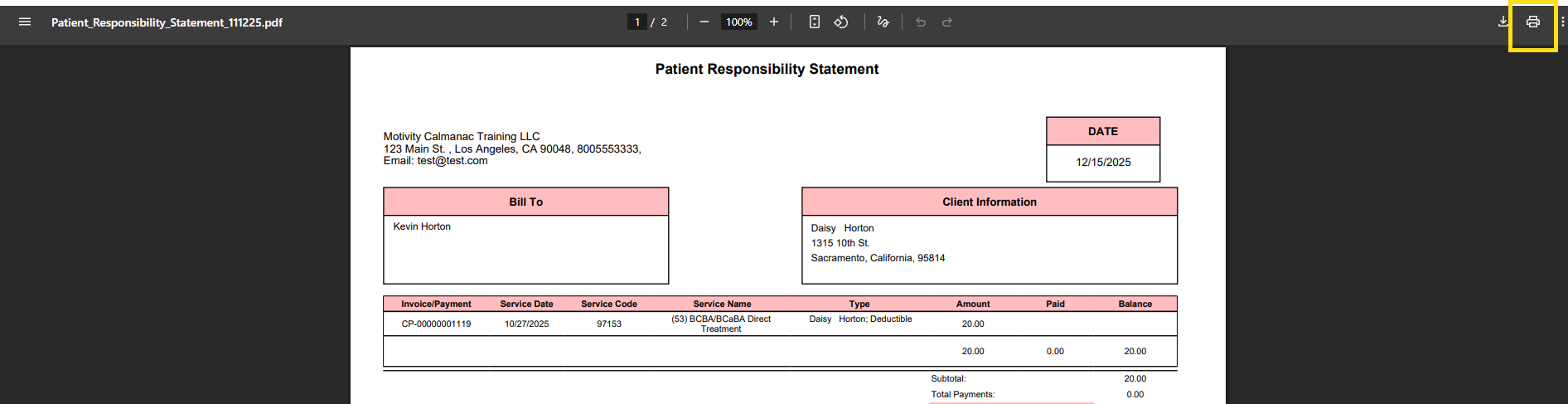The width and height of the screenshot is (1568, 404).
Task: Click the zoom out minus button
Action: [x=704, y=22]
